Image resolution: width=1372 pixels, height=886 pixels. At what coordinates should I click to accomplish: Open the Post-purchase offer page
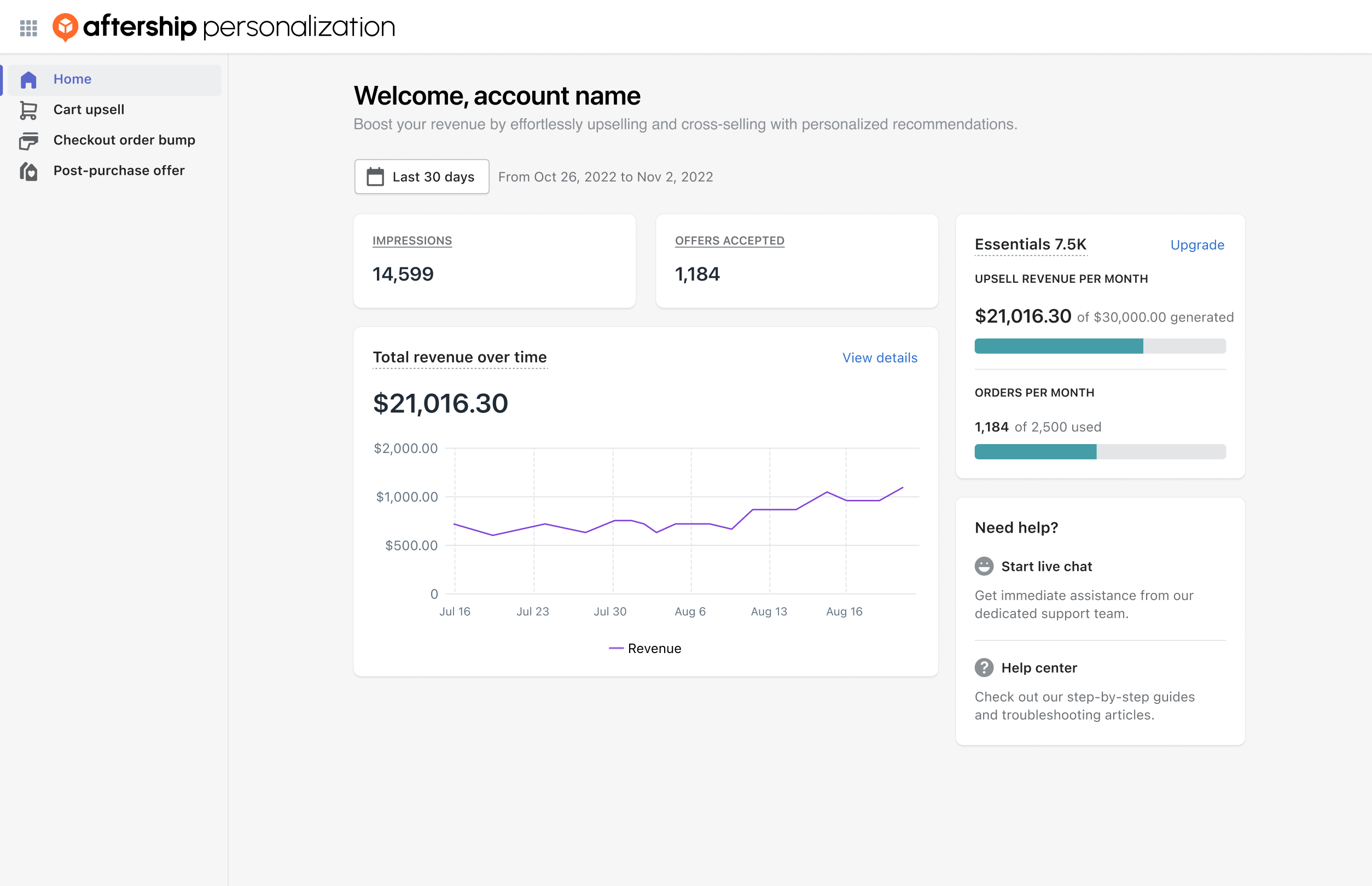tap(119, 171)
